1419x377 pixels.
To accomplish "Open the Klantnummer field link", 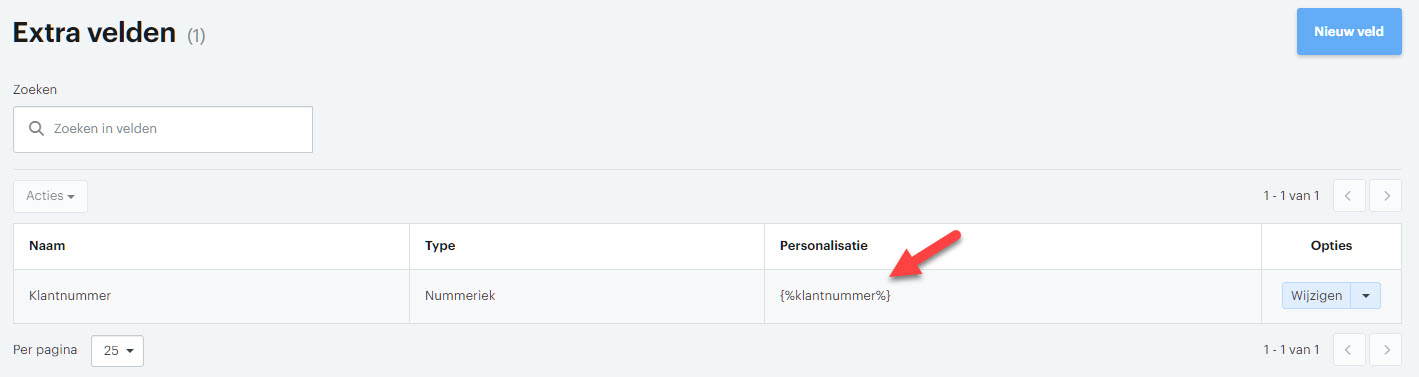I will [x=69, y=296].
